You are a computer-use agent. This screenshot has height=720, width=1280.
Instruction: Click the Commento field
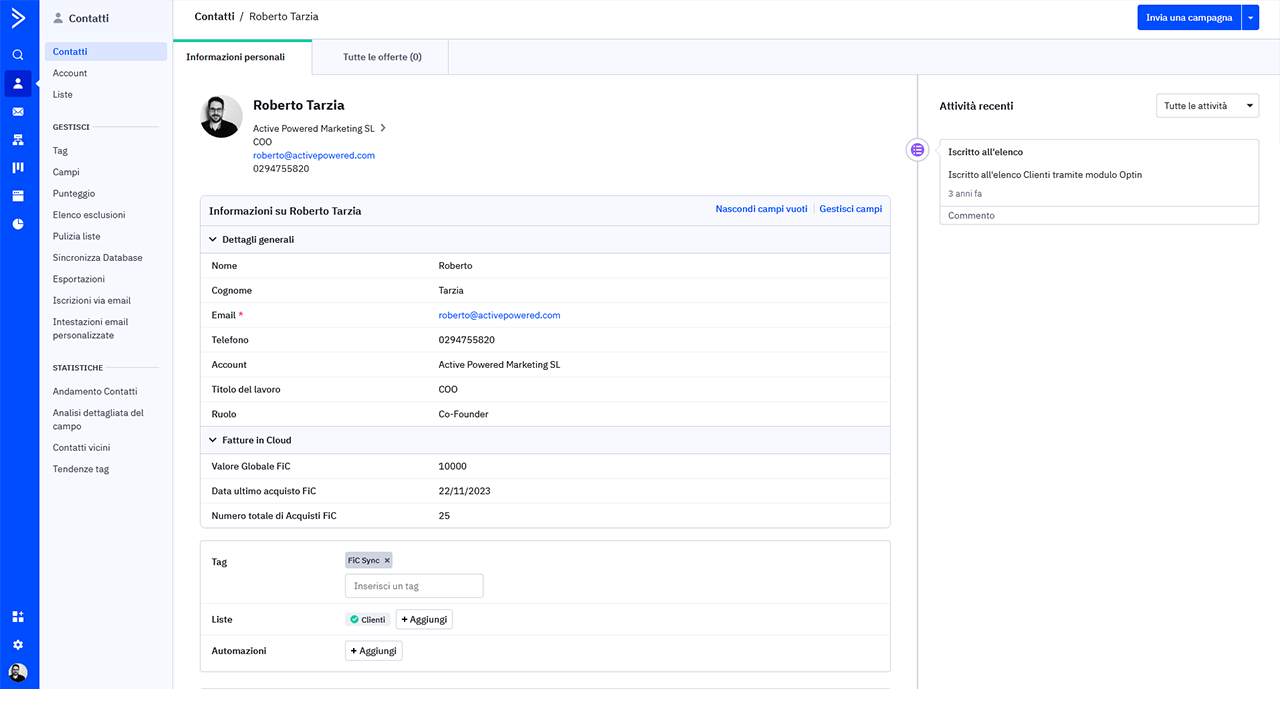click(x=1099, y=215)
